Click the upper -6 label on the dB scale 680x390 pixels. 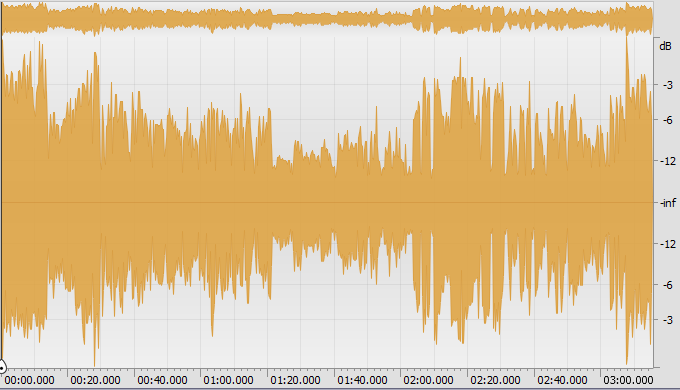668,120
